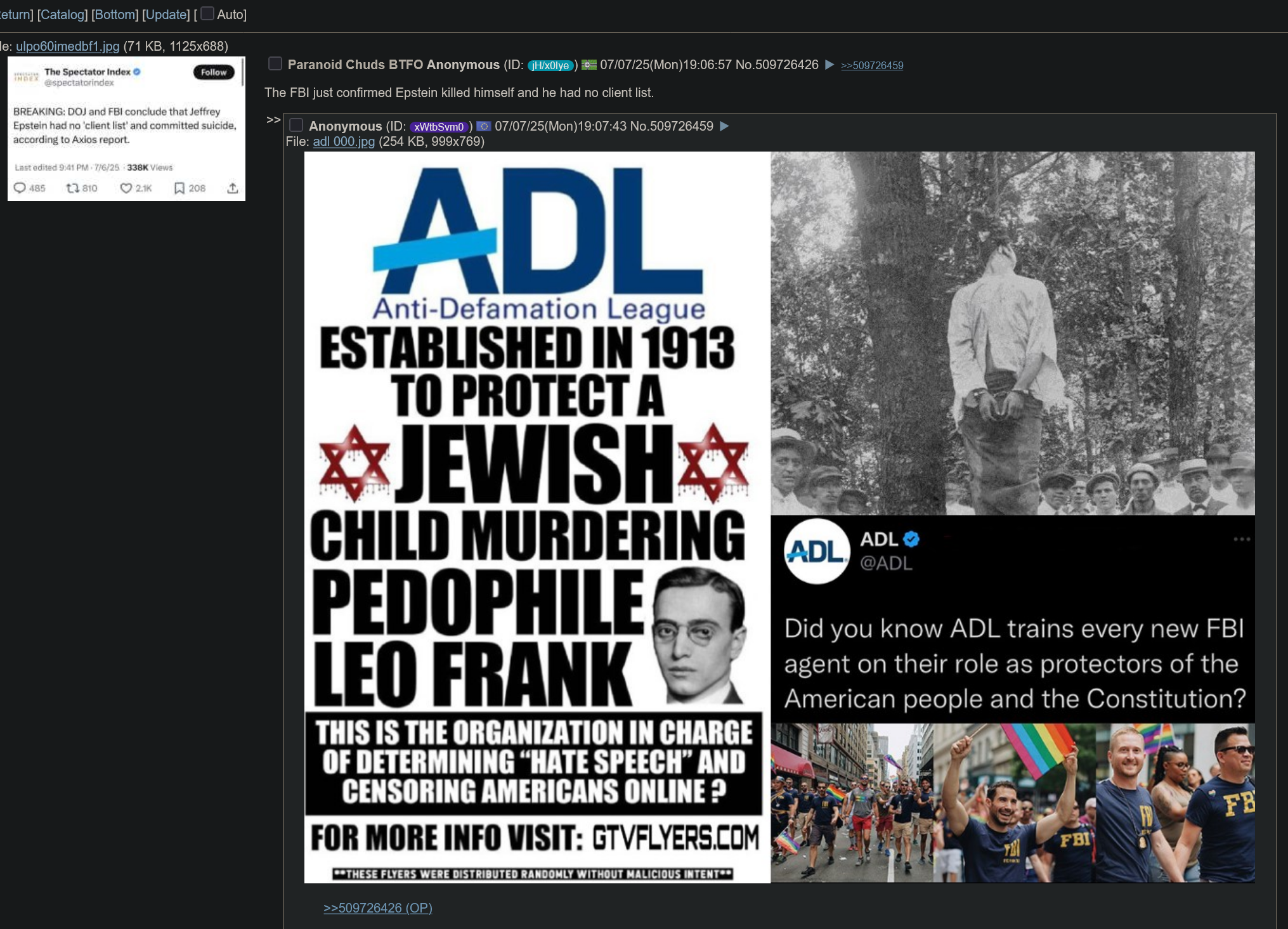The width and height of the screenshot is (1288, 929).
Task: Follow the >>509726459 backlink in the header
Action: pos(872,65)
